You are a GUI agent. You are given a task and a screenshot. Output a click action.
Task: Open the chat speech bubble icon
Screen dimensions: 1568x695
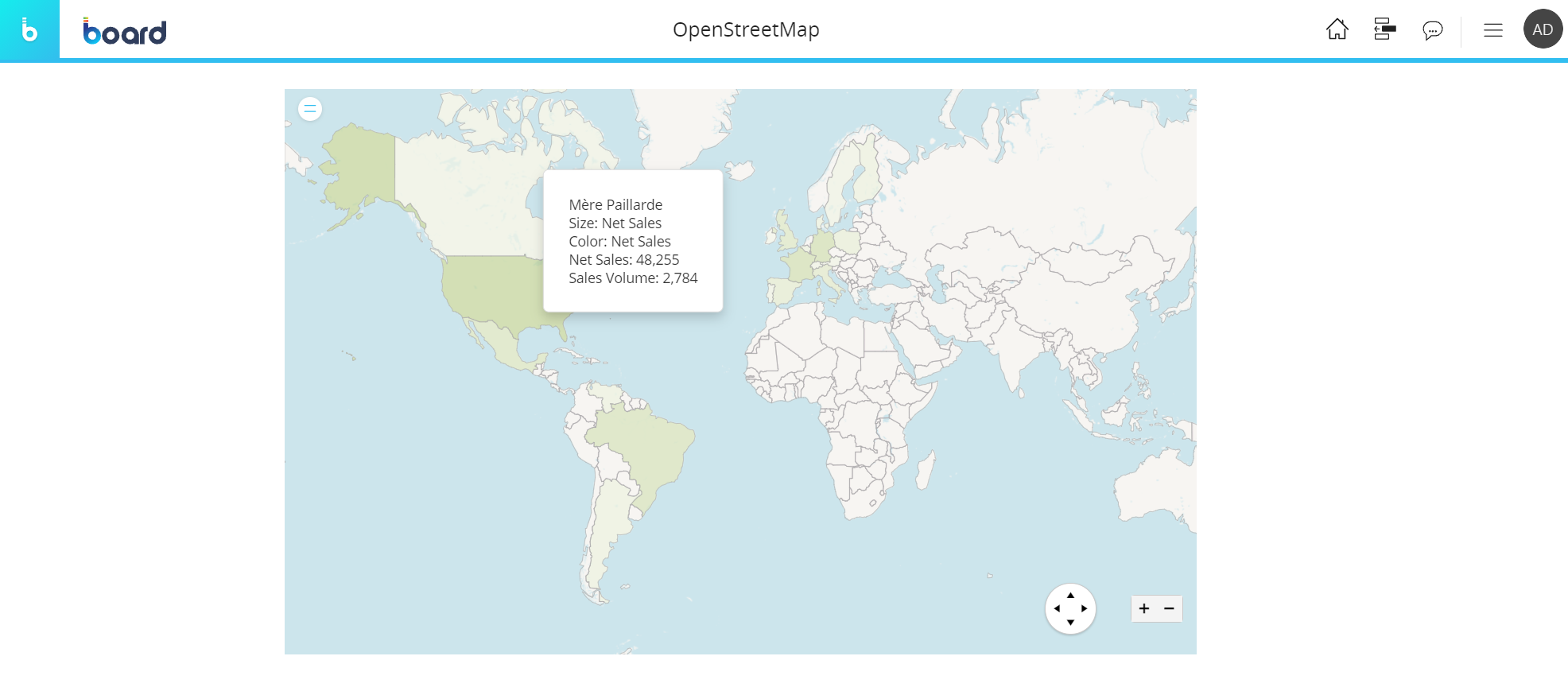tap(1433, 30)
